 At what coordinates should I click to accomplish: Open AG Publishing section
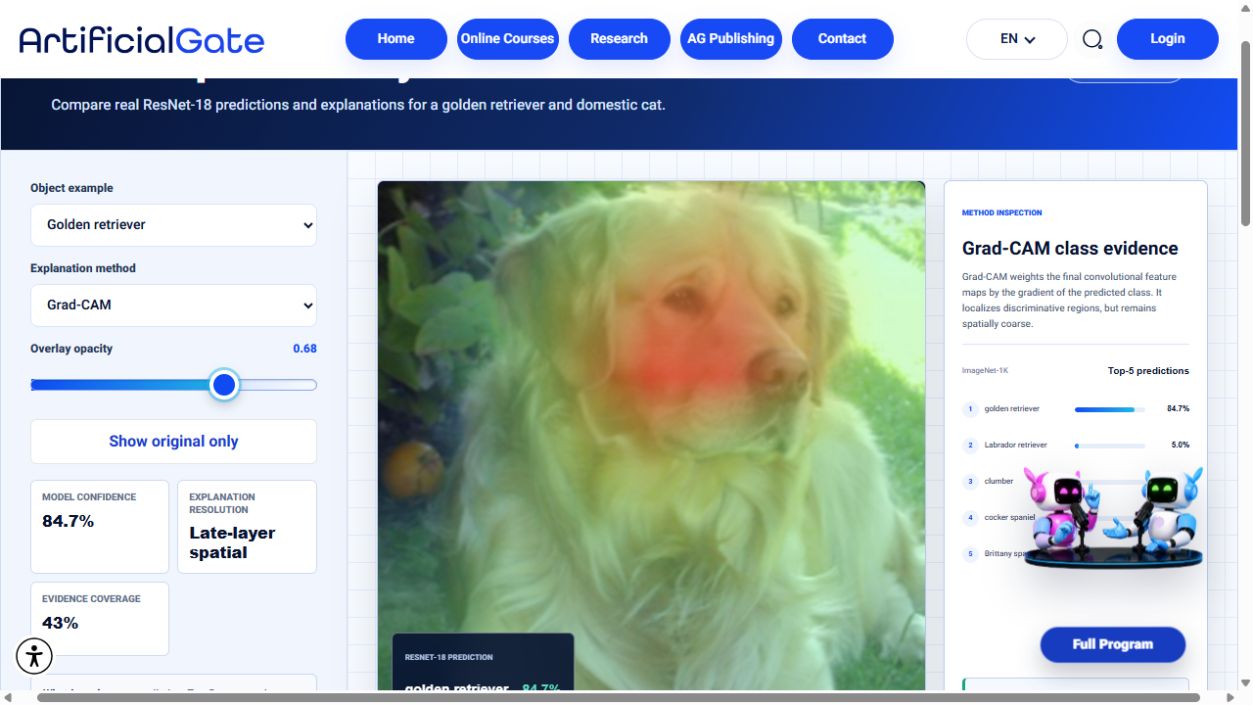(731, 39)
